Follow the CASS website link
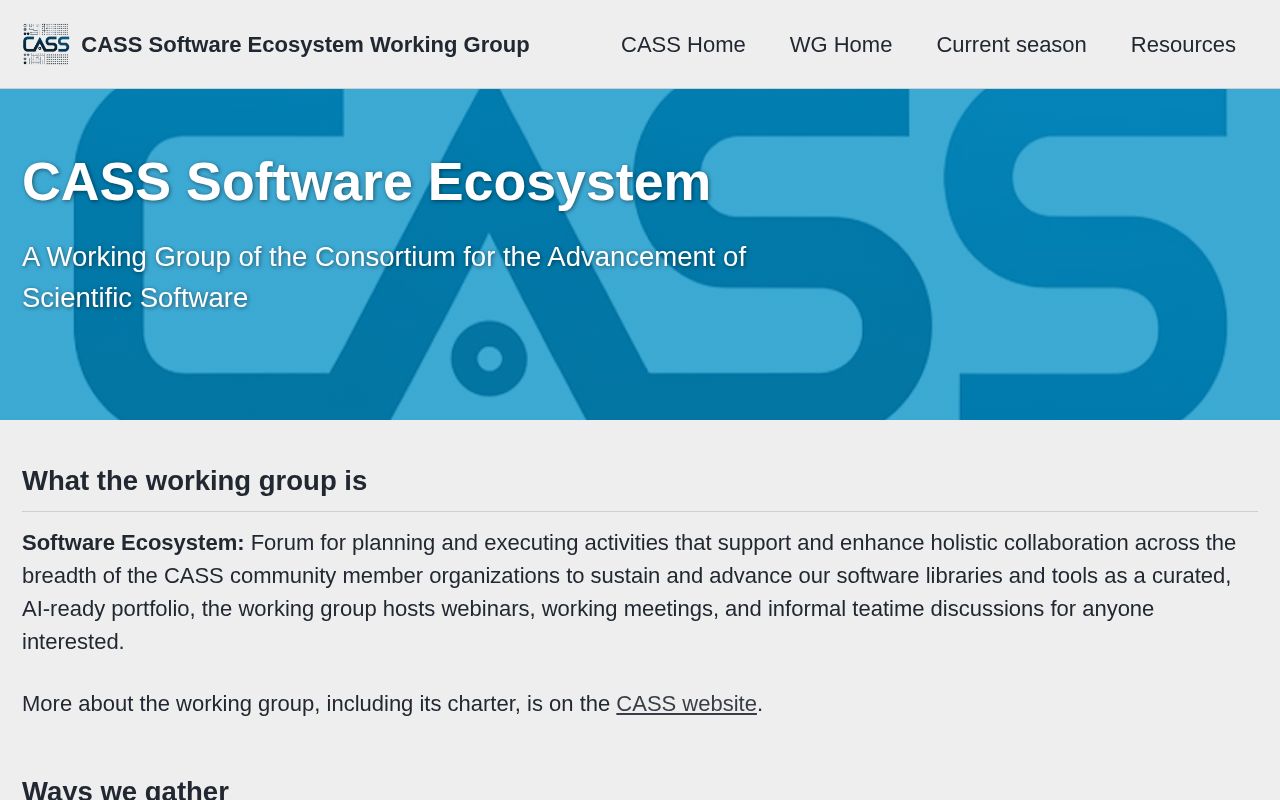Screen dimensions: 1280x800 686,704
